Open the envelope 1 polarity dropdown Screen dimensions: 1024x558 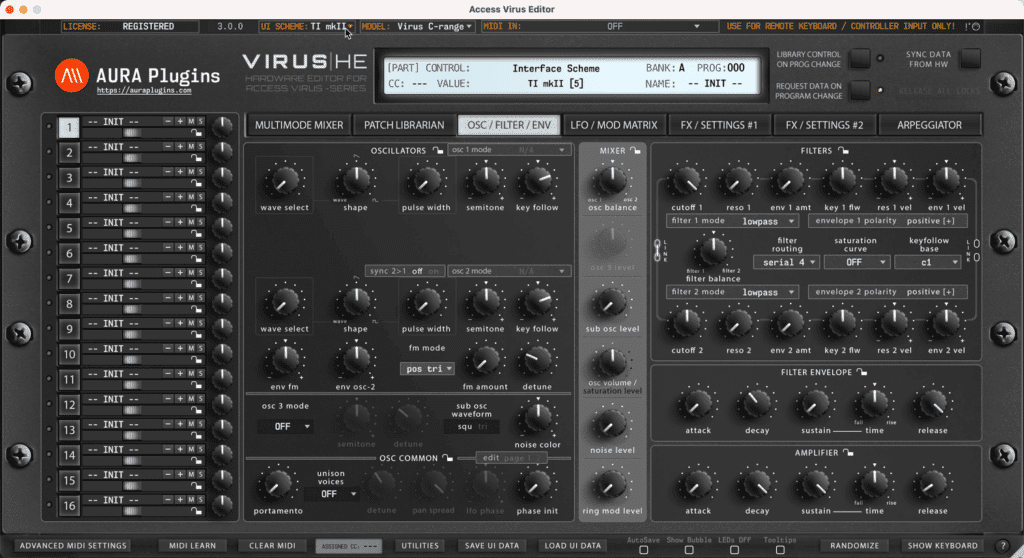888,221
